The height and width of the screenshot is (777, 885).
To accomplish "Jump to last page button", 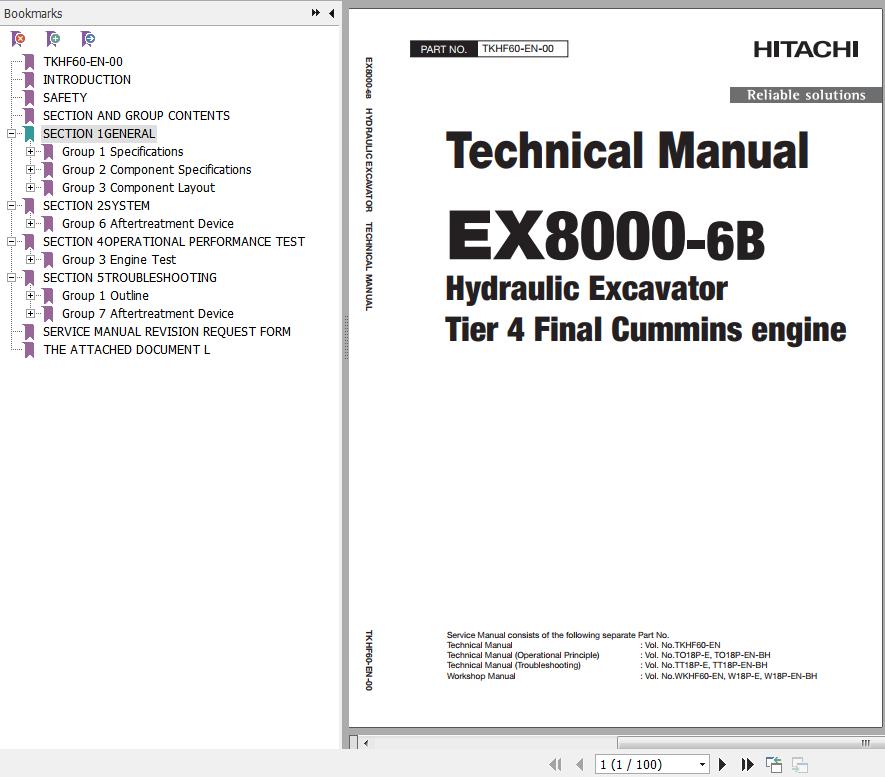I will 747,765.
